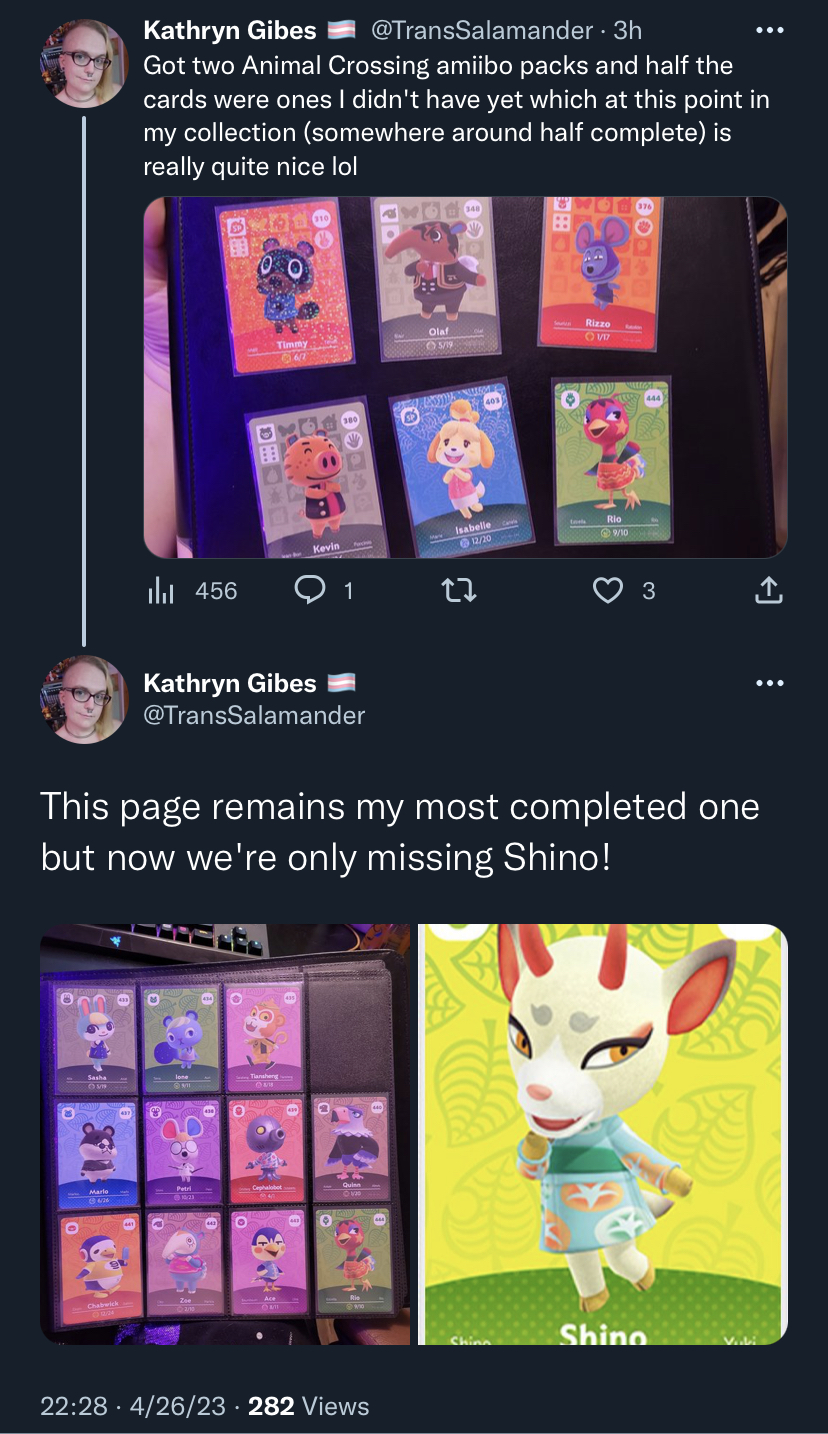The width and height of the screenshot is (828, 1434).
Task: Tap the retweet arrows icon
Action: [459, 591]
